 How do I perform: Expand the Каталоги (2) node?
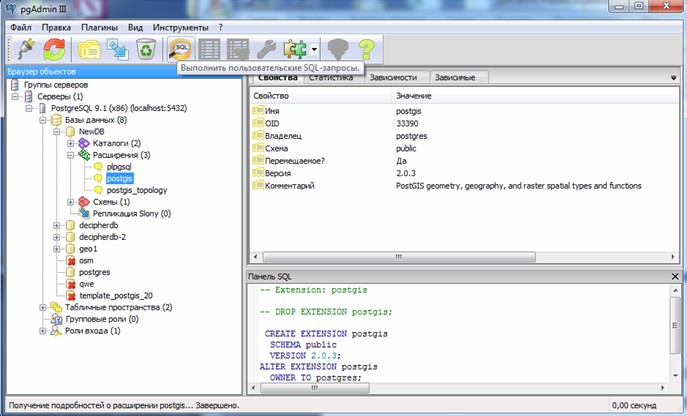pyautogui.click(x=71, y=143)
